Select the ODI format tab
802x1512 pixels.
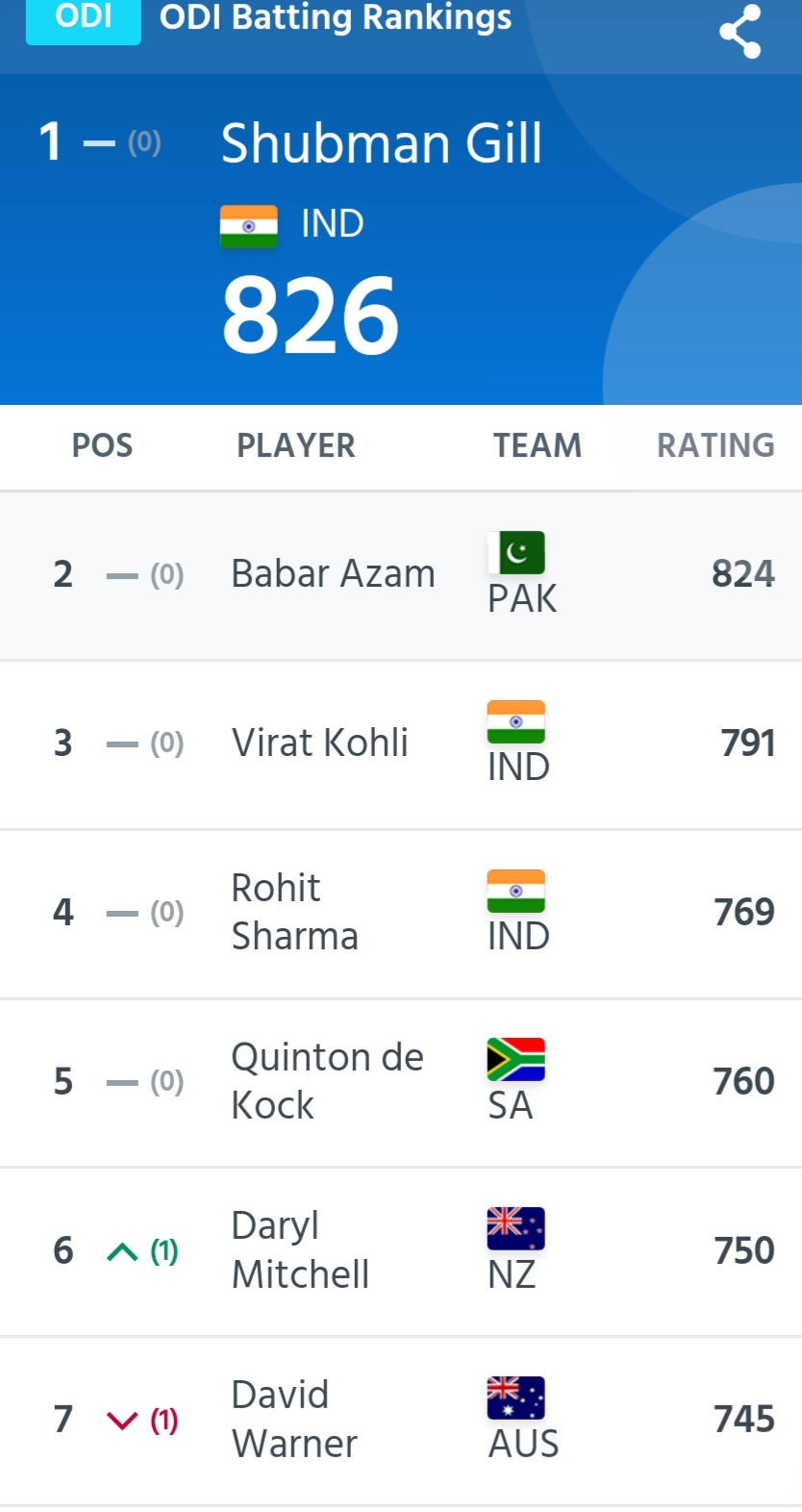(84, 19)
